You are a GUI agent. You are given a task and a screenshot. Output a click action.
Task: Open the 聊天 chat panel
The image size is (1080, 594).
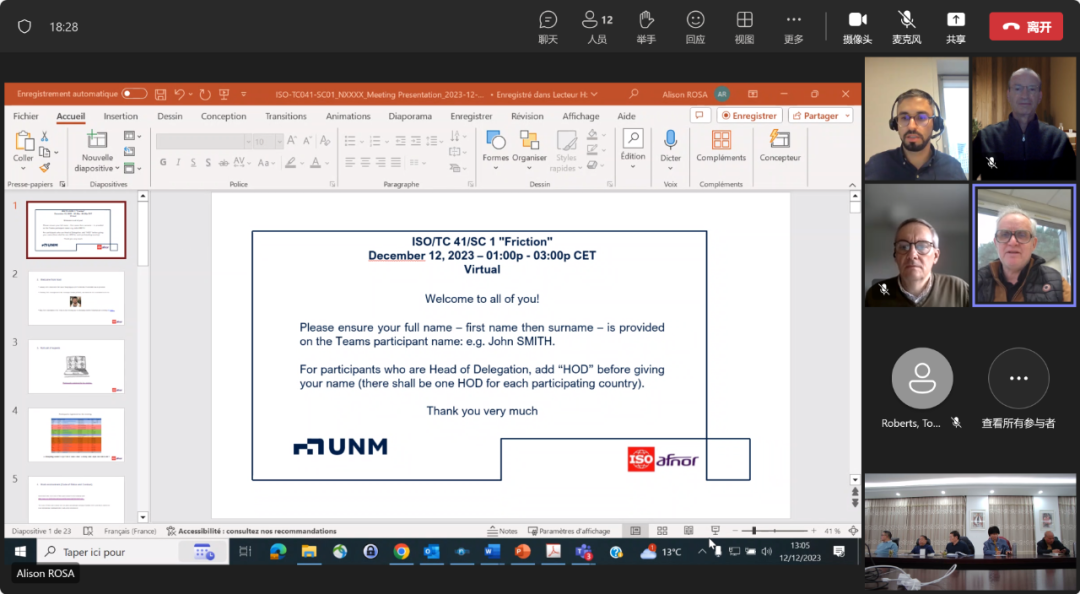pos(548,26)
